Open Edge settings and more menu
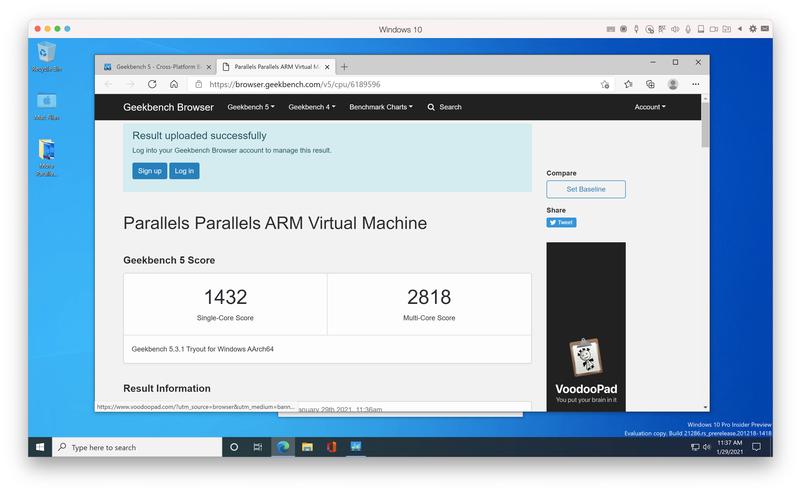The width and height of the screenshot is (800, 493). (x=696, y=85)
